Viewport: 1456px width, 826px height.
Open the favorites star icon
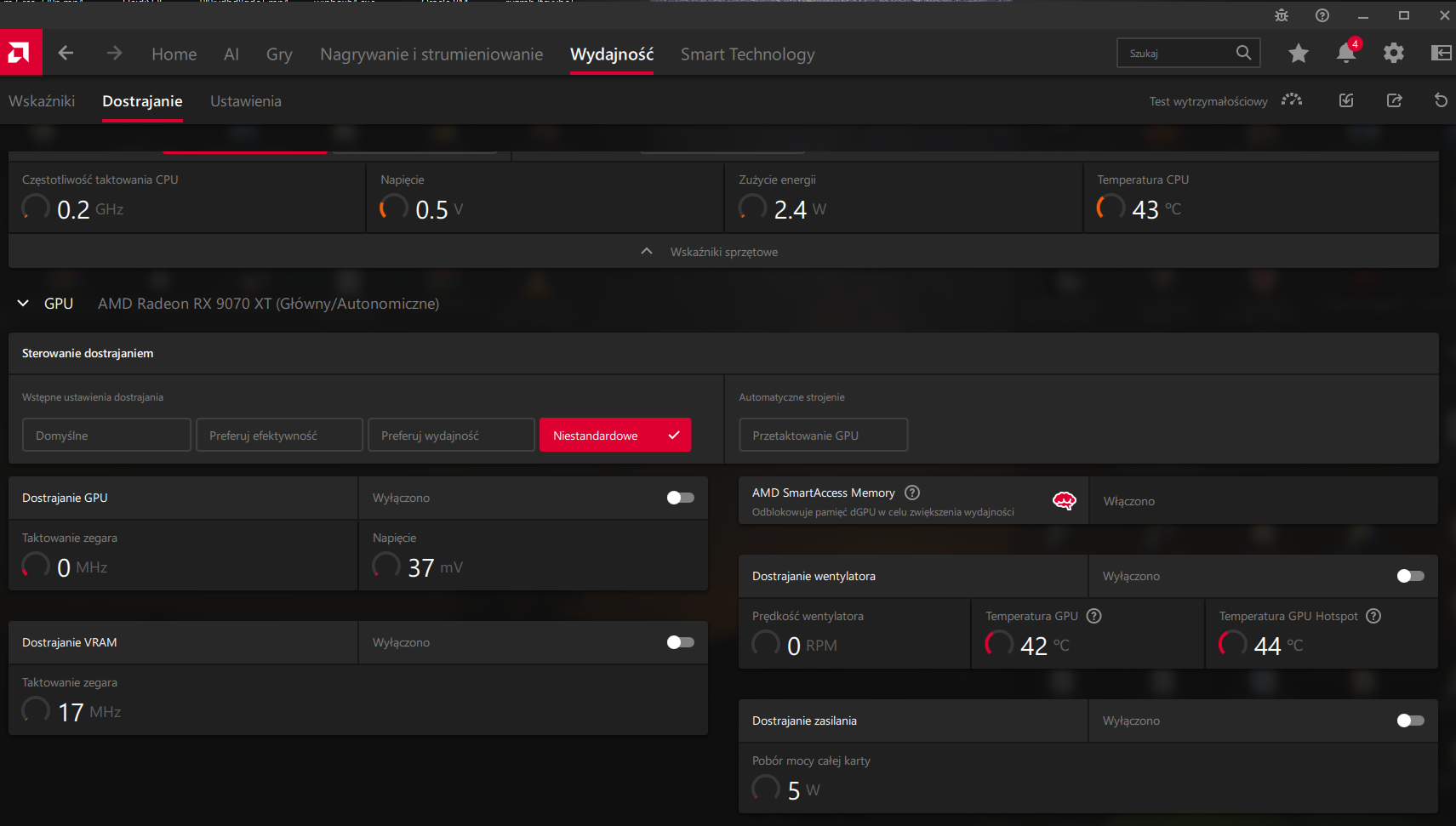click(1298, 54)
